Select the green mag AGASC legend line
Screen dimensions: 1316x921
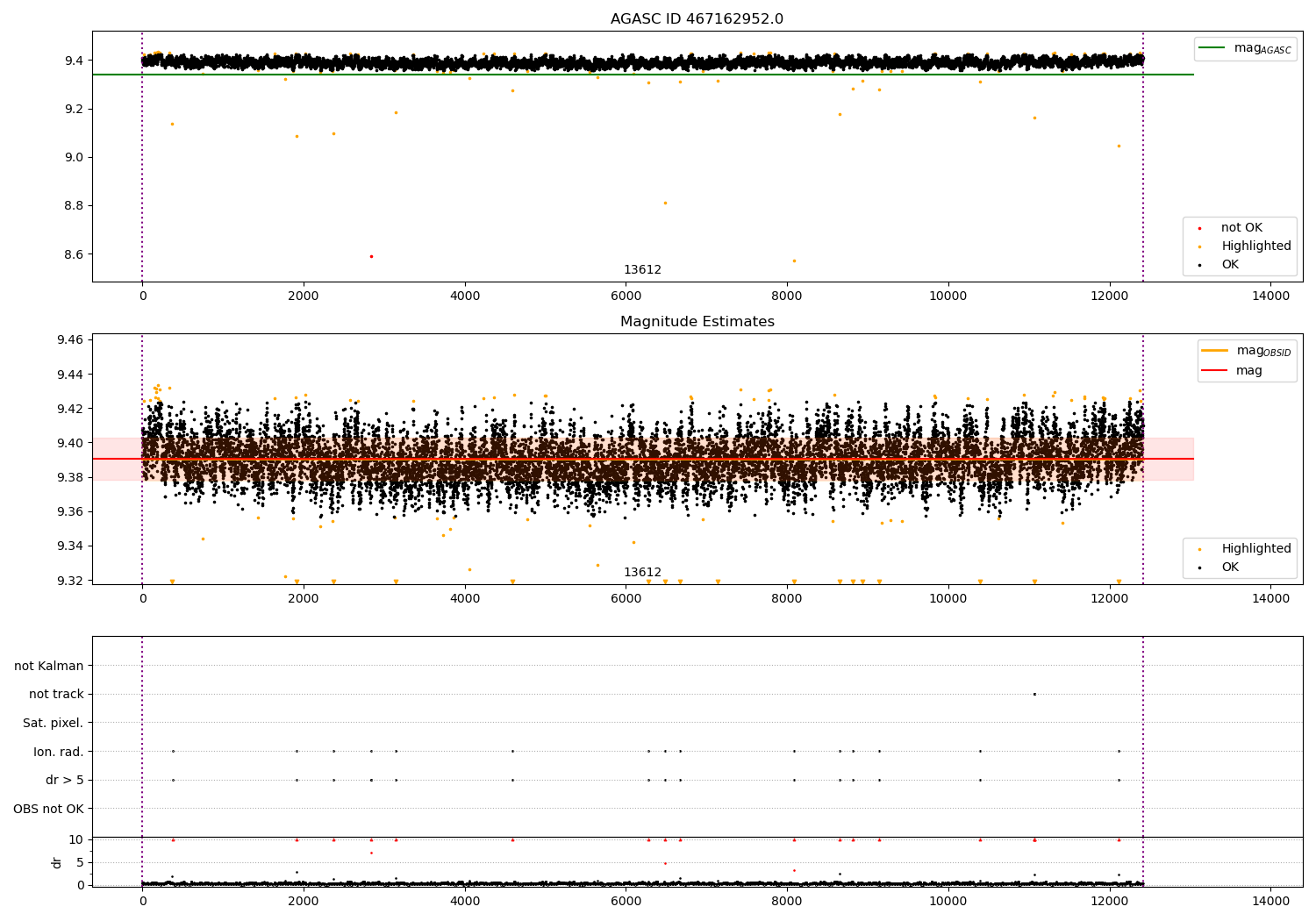[1213, 48]
